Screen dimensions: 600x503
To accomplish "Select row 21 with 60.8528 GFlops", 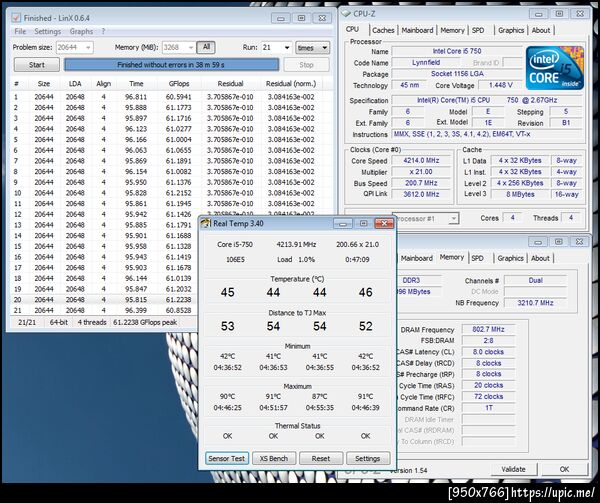I will point(103,310).
